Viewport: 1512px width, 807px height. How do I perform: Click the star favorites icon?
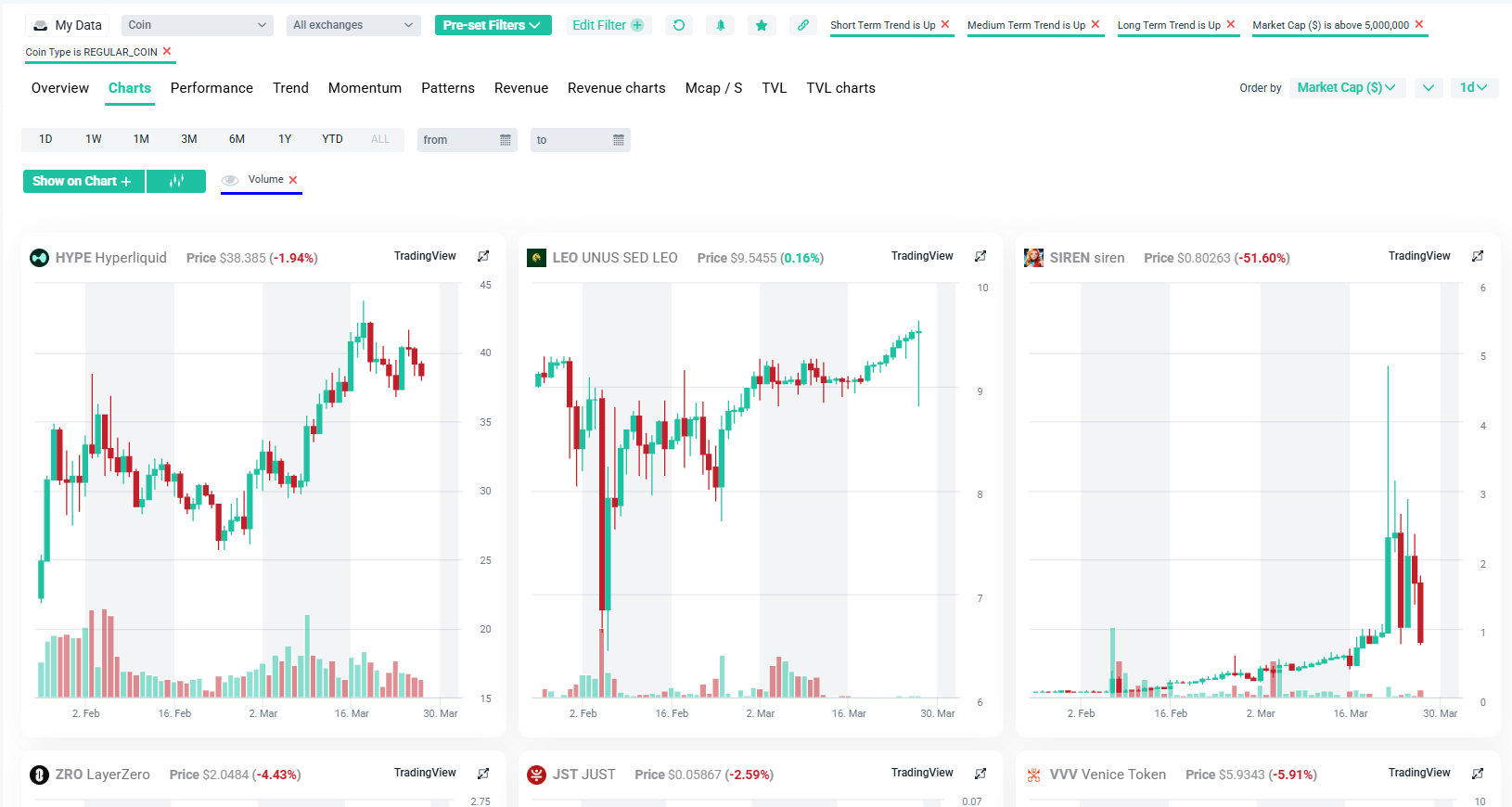pyautogui.click(x=762, y=25)
